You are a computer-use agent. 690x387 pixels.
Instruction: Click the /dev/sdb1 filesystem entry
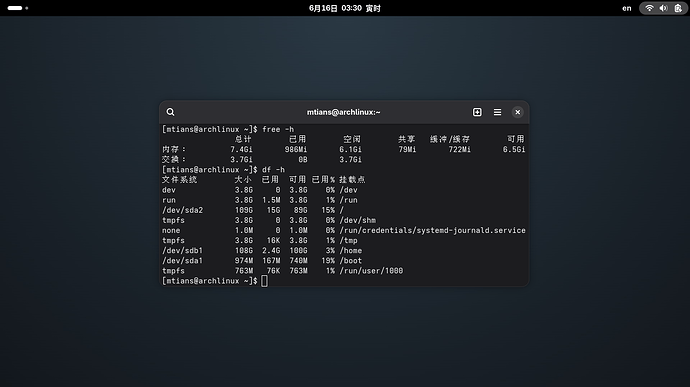[x=183, y=251]
